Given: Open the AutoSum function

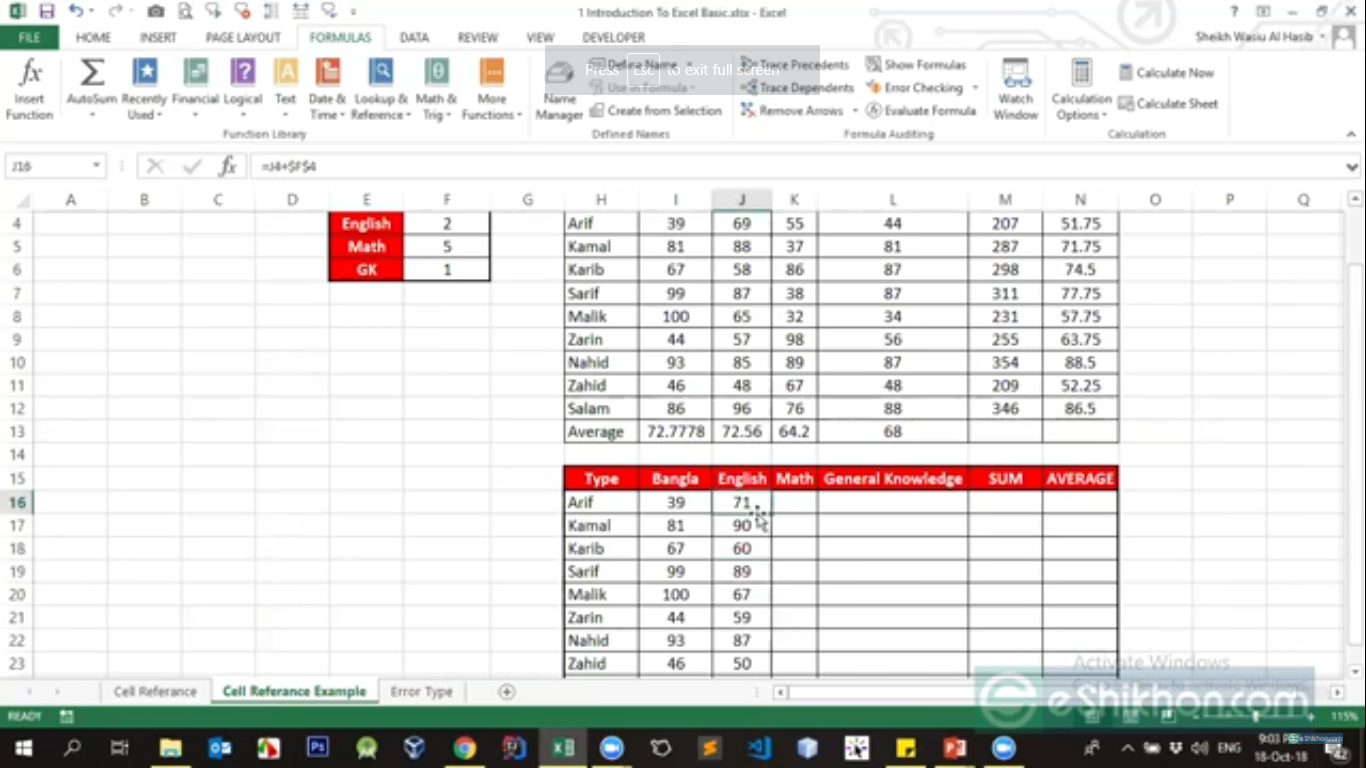Looking at the screenshot, I should click(92, 88).
